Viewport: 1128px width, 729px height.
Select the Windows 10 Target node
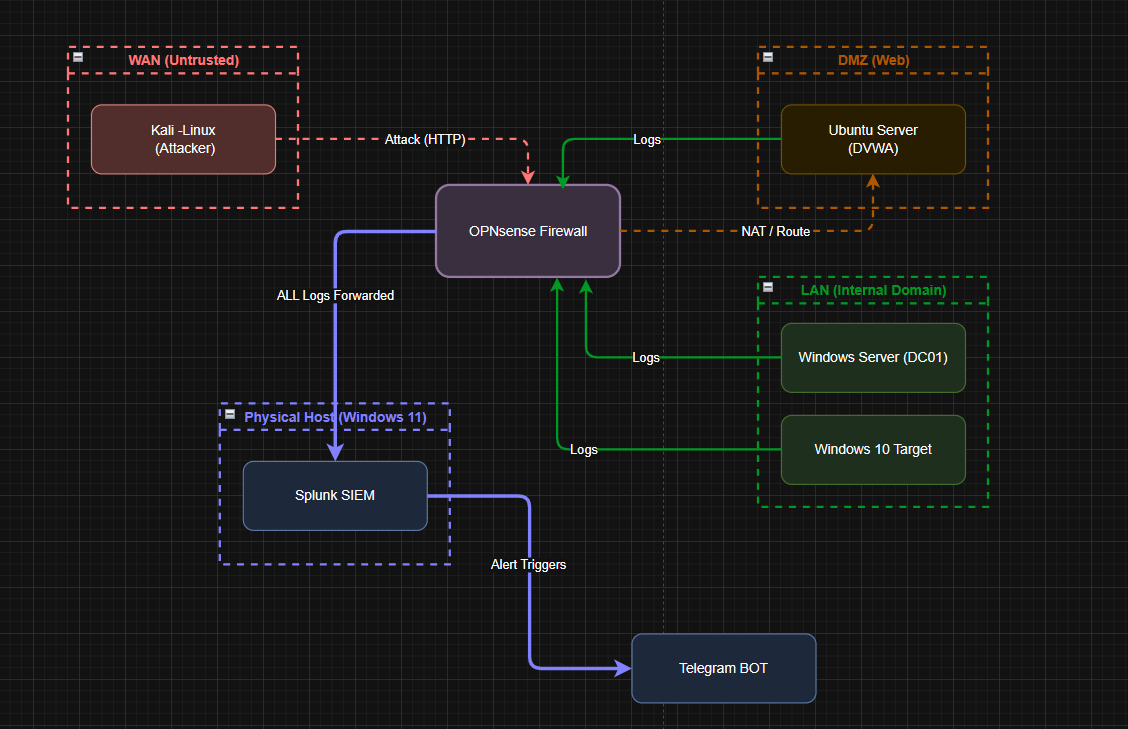coord(873,450)
